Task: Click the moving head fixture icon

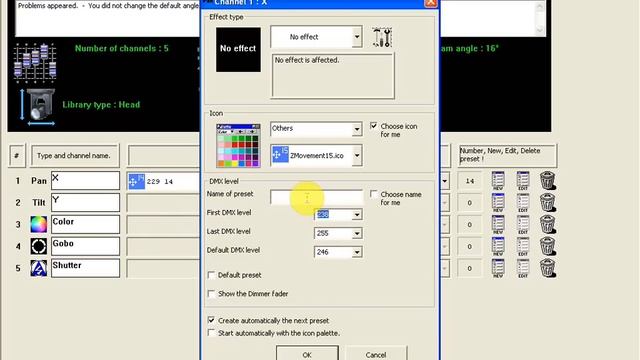Action: 38,107
